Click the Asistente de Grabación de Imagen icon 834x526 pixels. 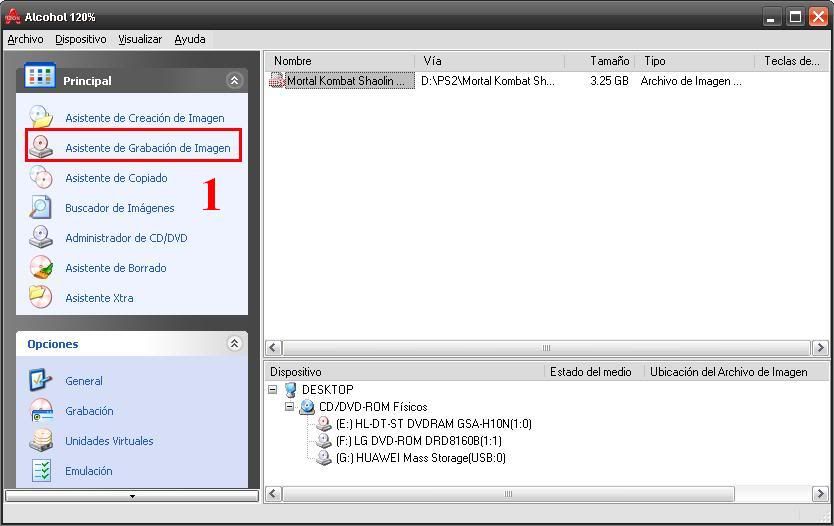pos(41,146)
